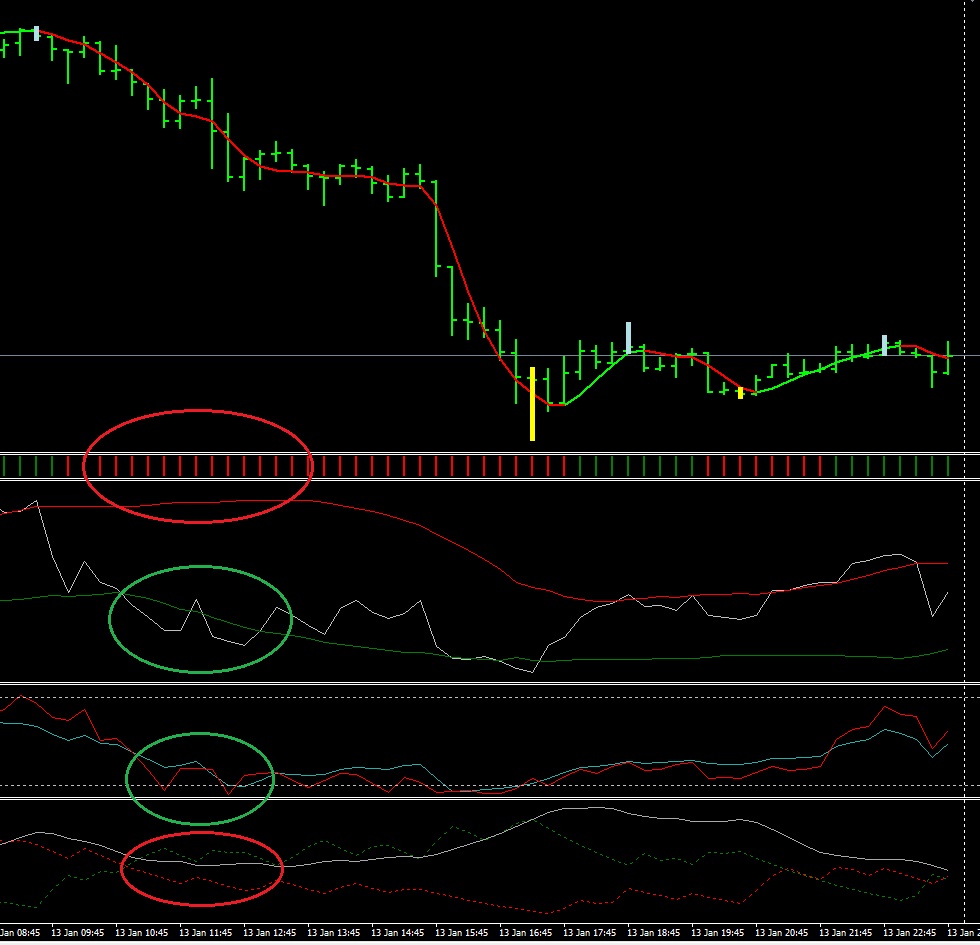Click the '13 Jan 22:45' time axis label
The image size is (980, 945).
909,932
